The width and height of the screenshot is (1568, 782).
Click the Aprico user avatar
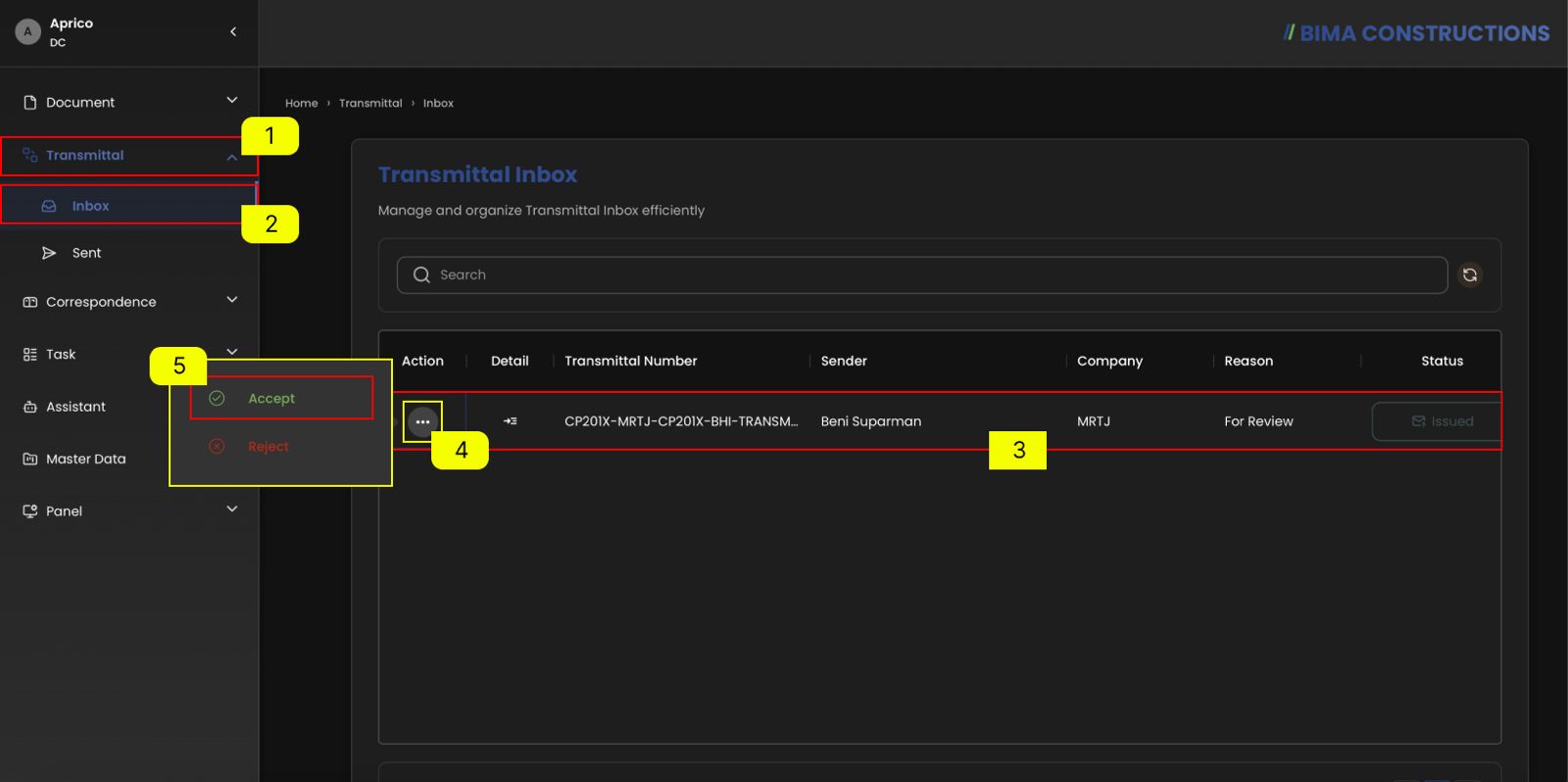coord(27,31)
